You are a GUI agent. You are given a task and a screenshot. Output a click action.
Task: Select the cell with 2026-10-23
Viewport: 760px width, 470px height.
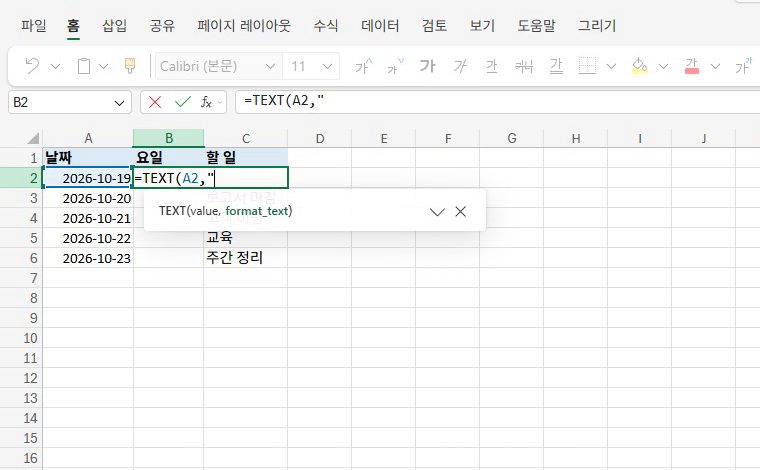click(88, 258)
